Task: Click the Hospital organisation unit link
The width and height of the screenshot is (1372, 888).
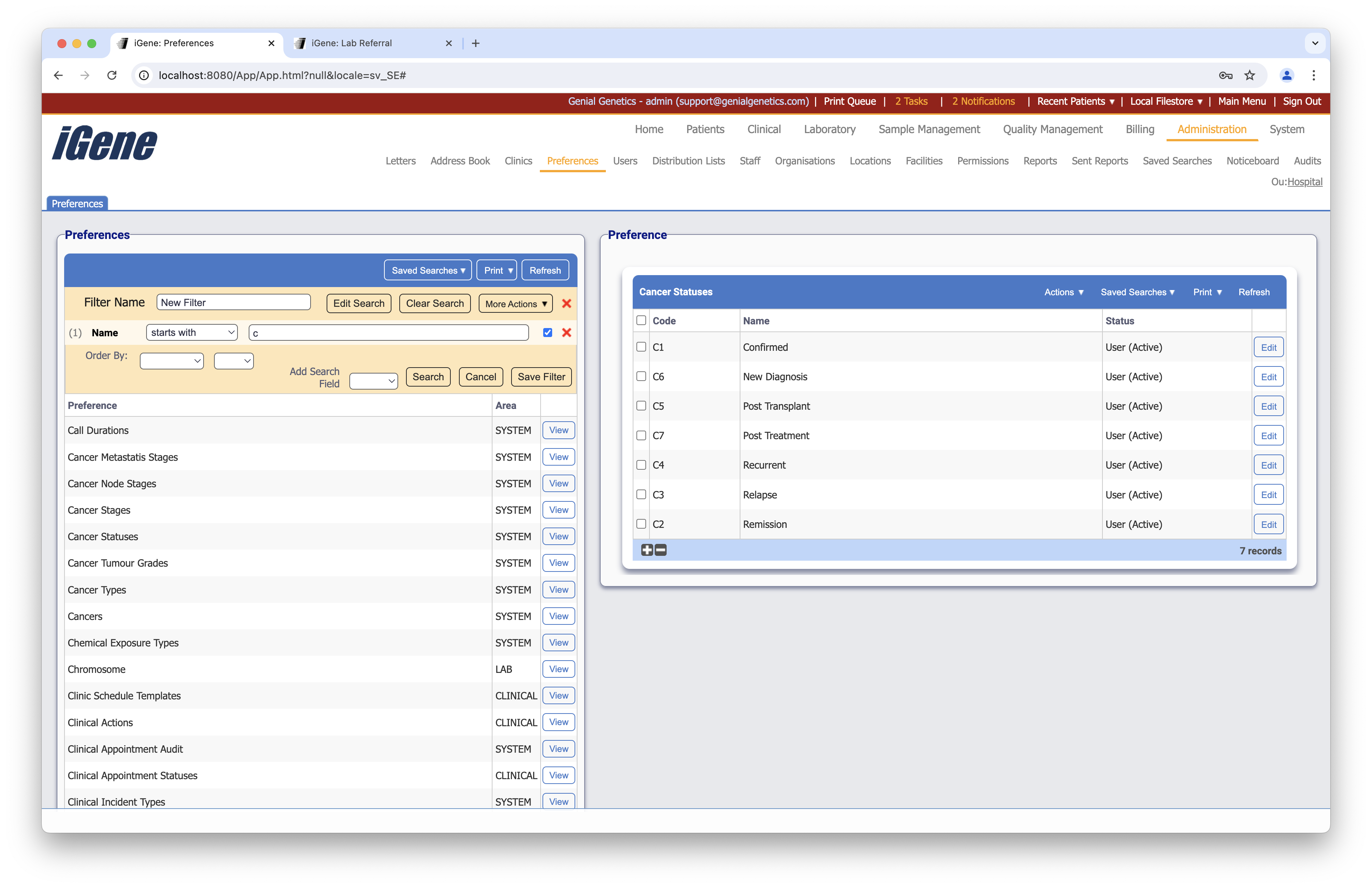Action: 1305,182
